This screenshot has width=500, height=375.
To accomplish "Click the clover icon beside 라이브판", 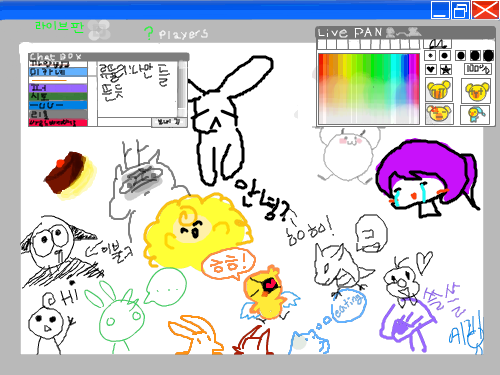I will click(99, 30).
